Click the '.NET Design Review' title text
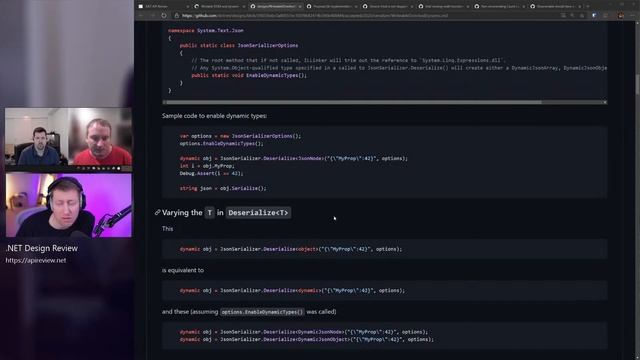 42,248
